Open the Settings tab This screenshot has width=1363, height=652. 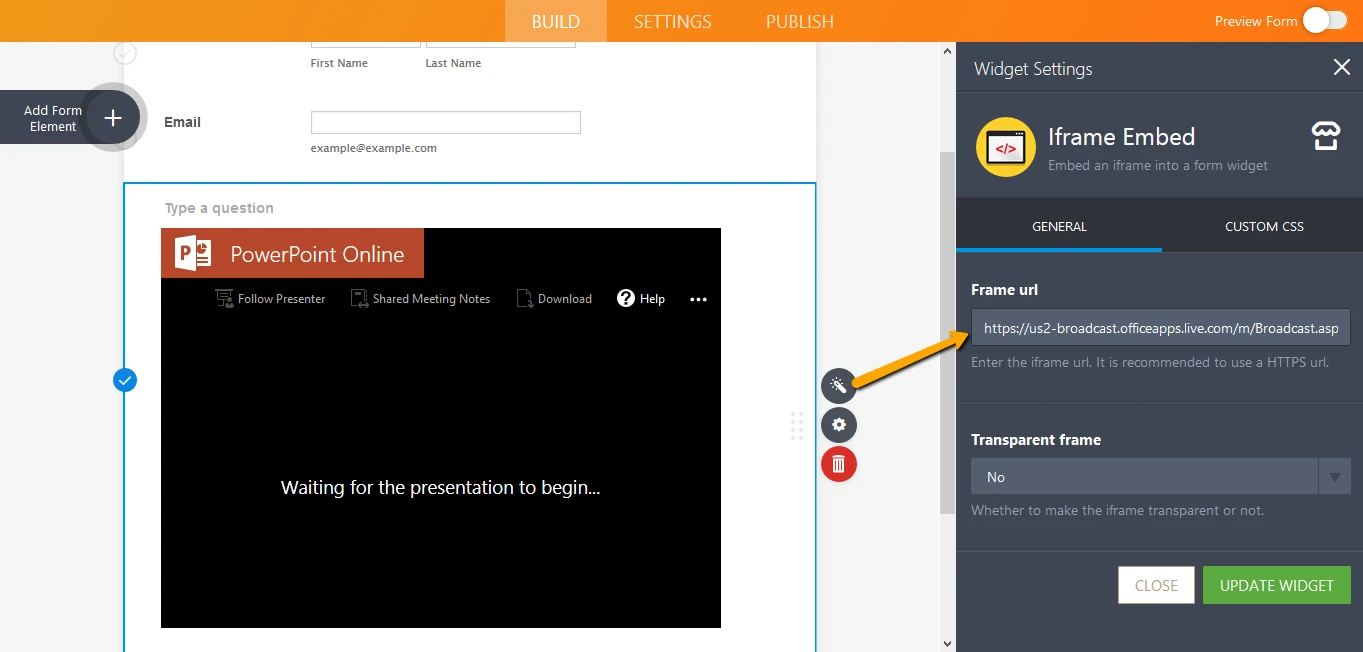click(672, 21)
